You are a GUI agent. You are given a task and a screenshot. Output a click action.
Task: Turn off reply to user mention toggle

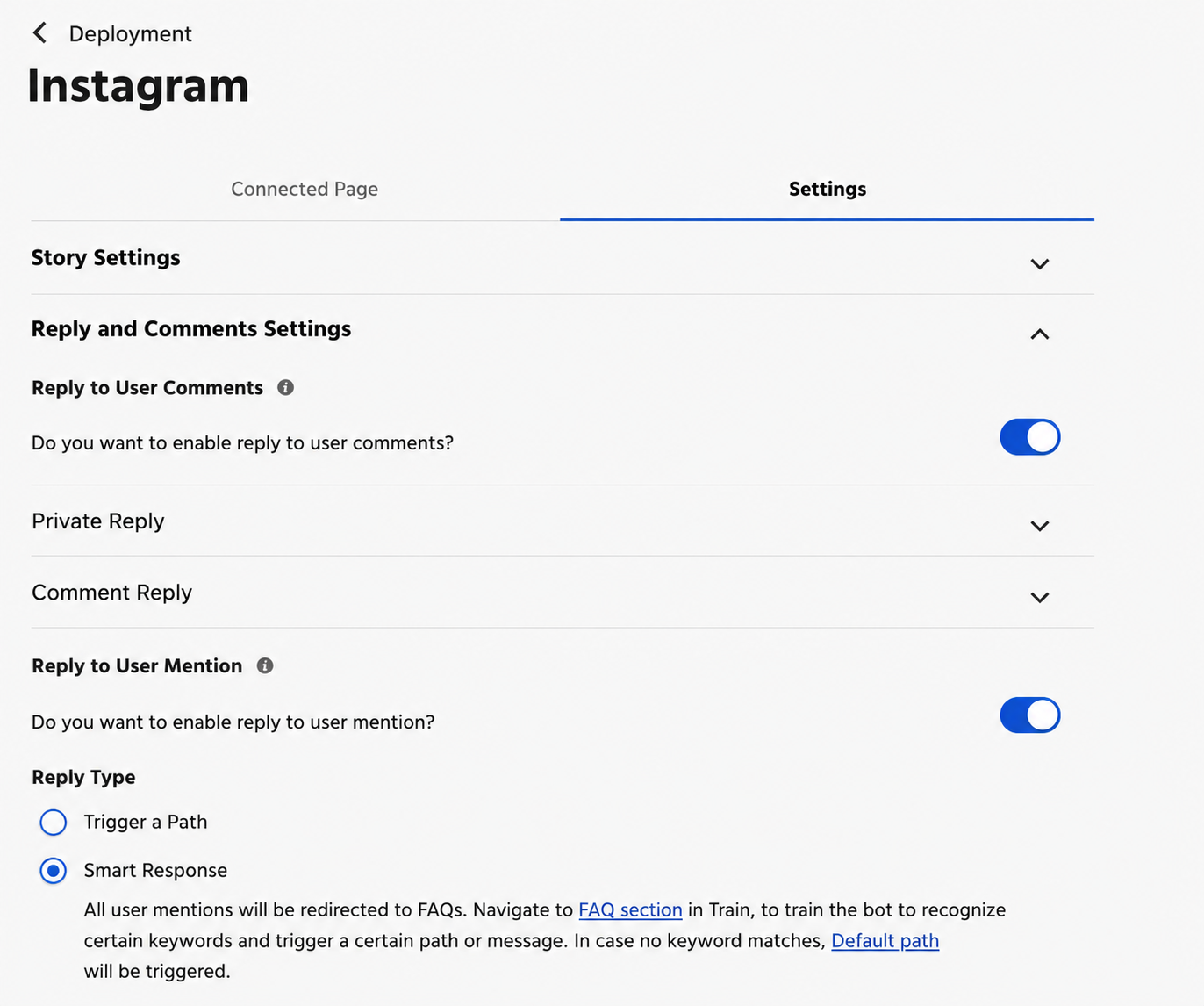click(x=1029, y=715)
